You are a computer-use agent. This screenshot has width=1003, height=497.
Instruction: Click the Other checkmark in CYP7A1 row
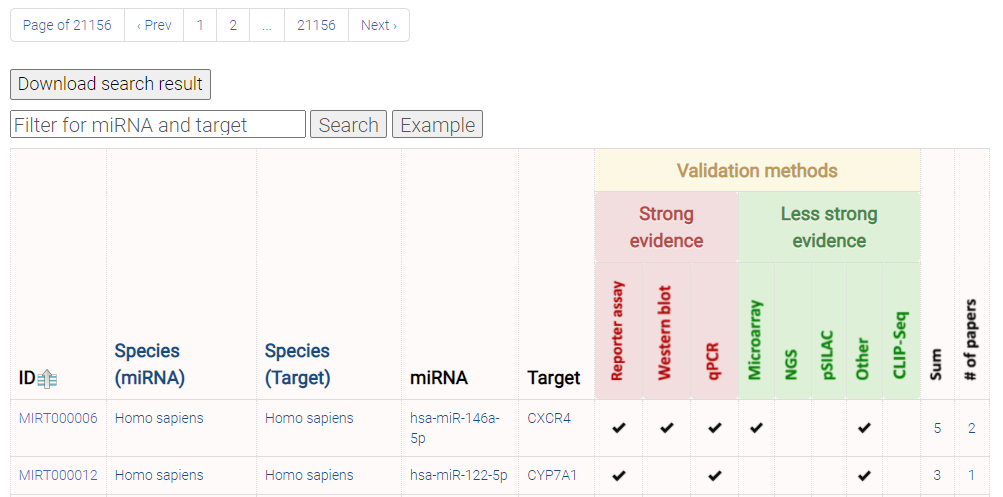[864, 476]
